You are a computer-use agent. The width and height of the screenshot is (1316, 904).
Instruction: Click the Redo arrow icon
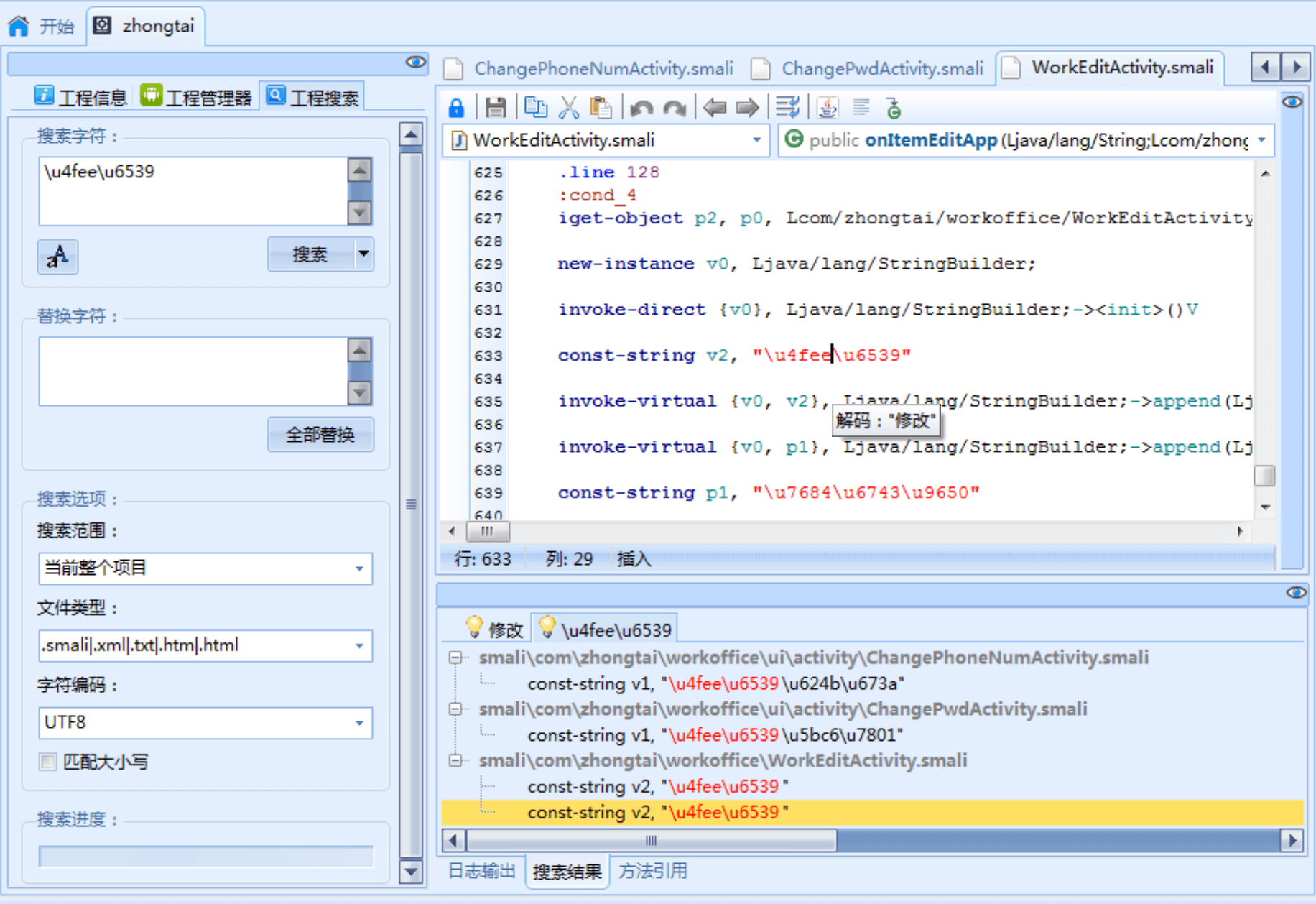tap(675, 108)
